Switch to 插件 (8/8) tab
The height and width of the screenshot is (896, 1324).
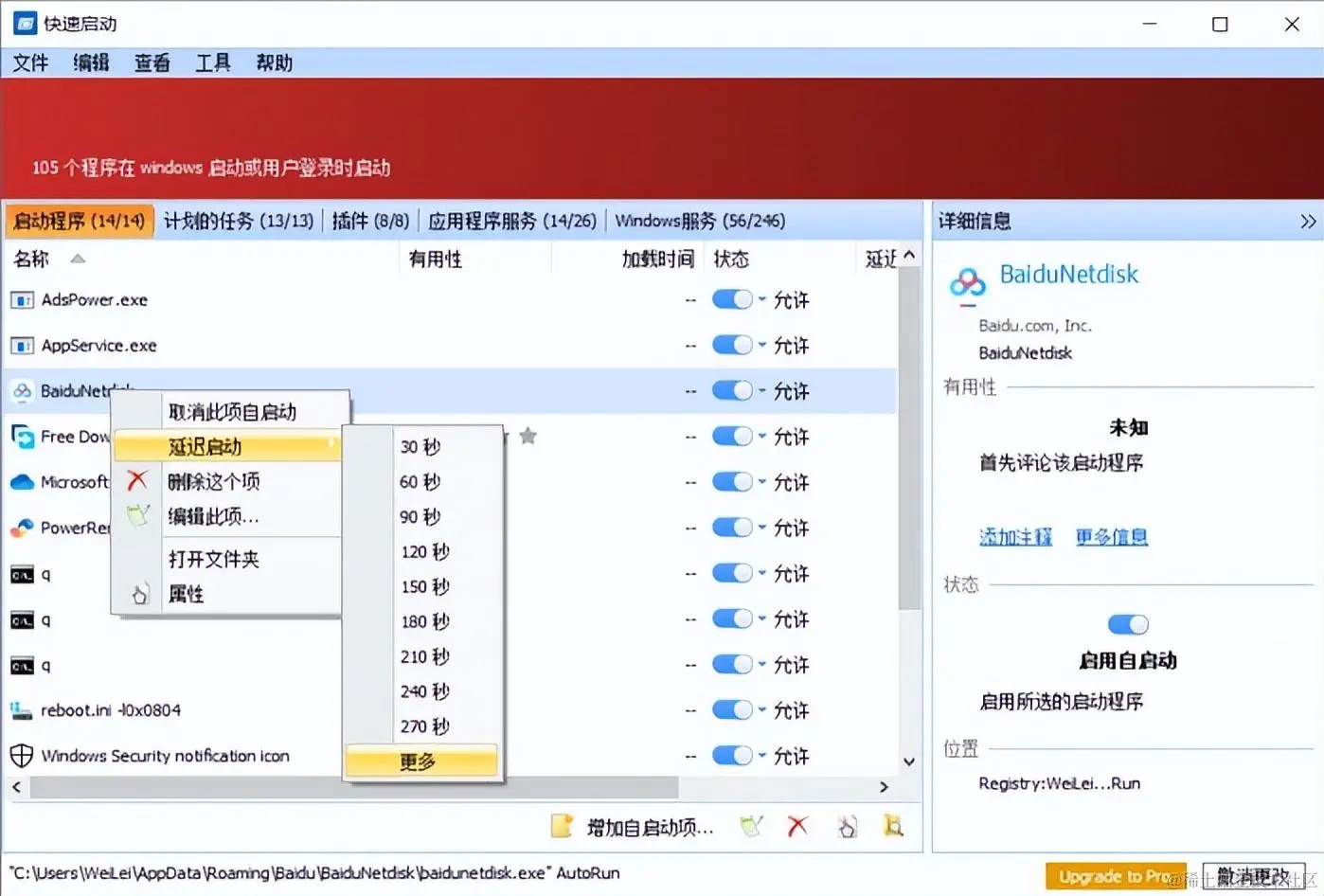(x=370, y=222)
